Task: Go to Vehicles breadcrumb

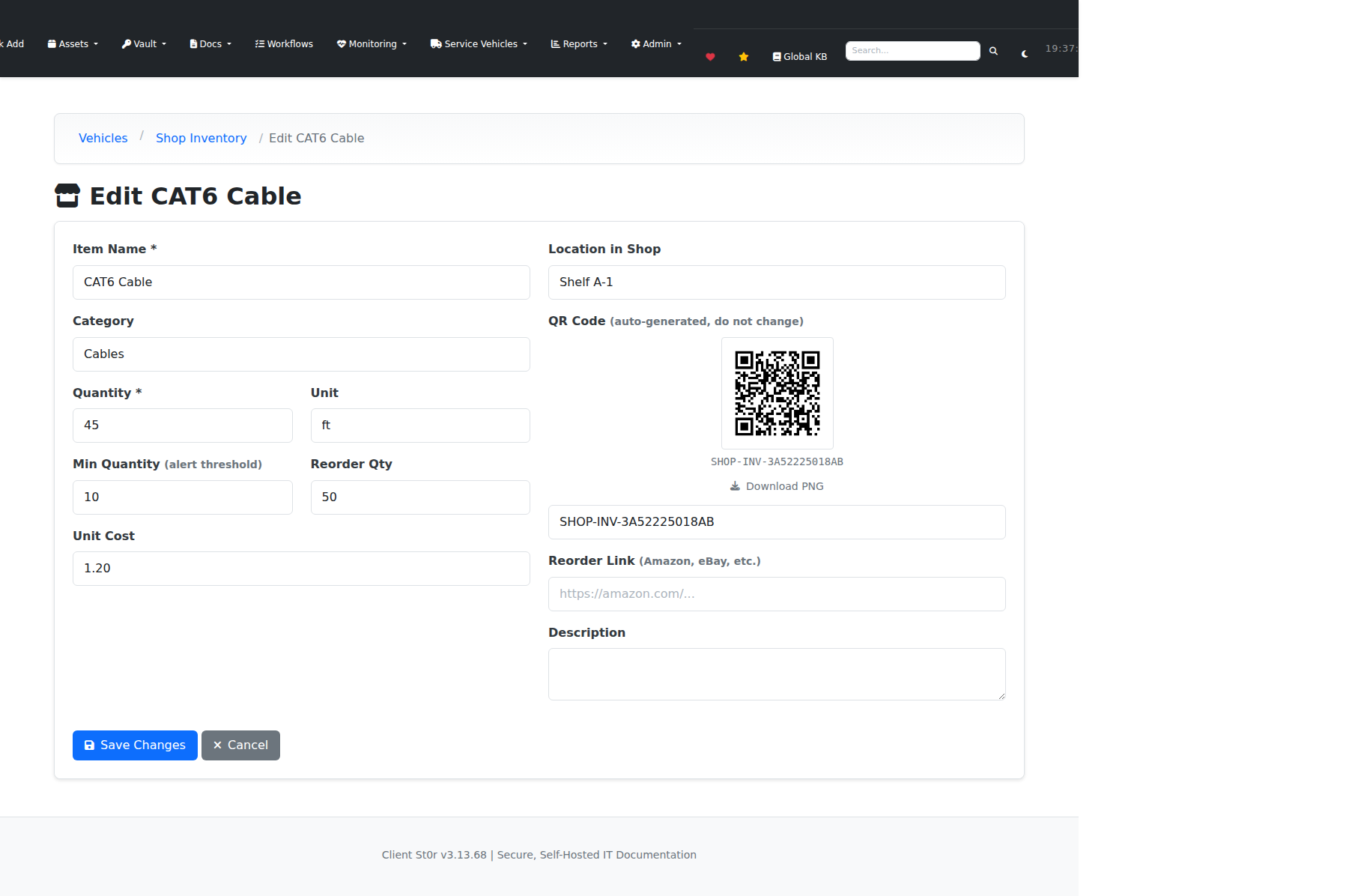Action: point(103,139)
